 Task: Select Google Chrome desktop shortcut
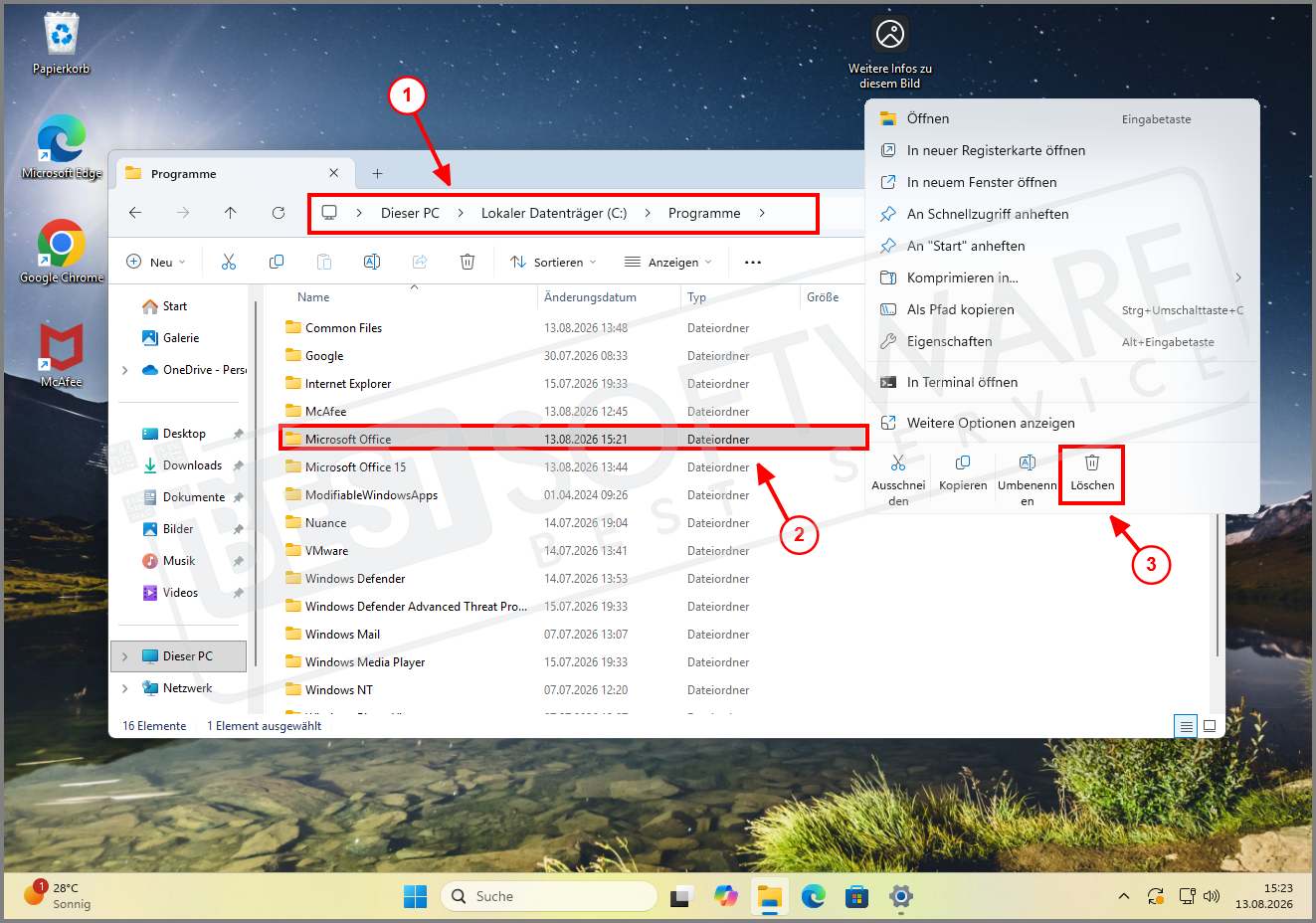click(x=62, y=251)
